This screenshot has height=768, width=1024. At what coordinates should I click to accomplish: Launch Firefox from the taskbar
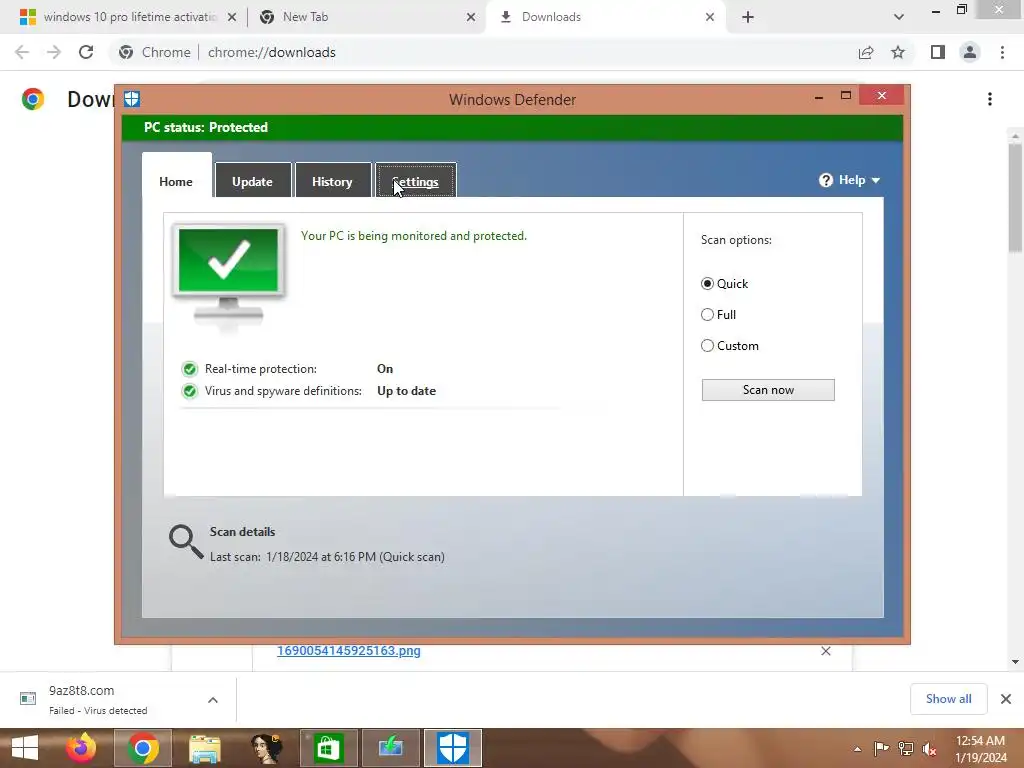coord(81,748)
